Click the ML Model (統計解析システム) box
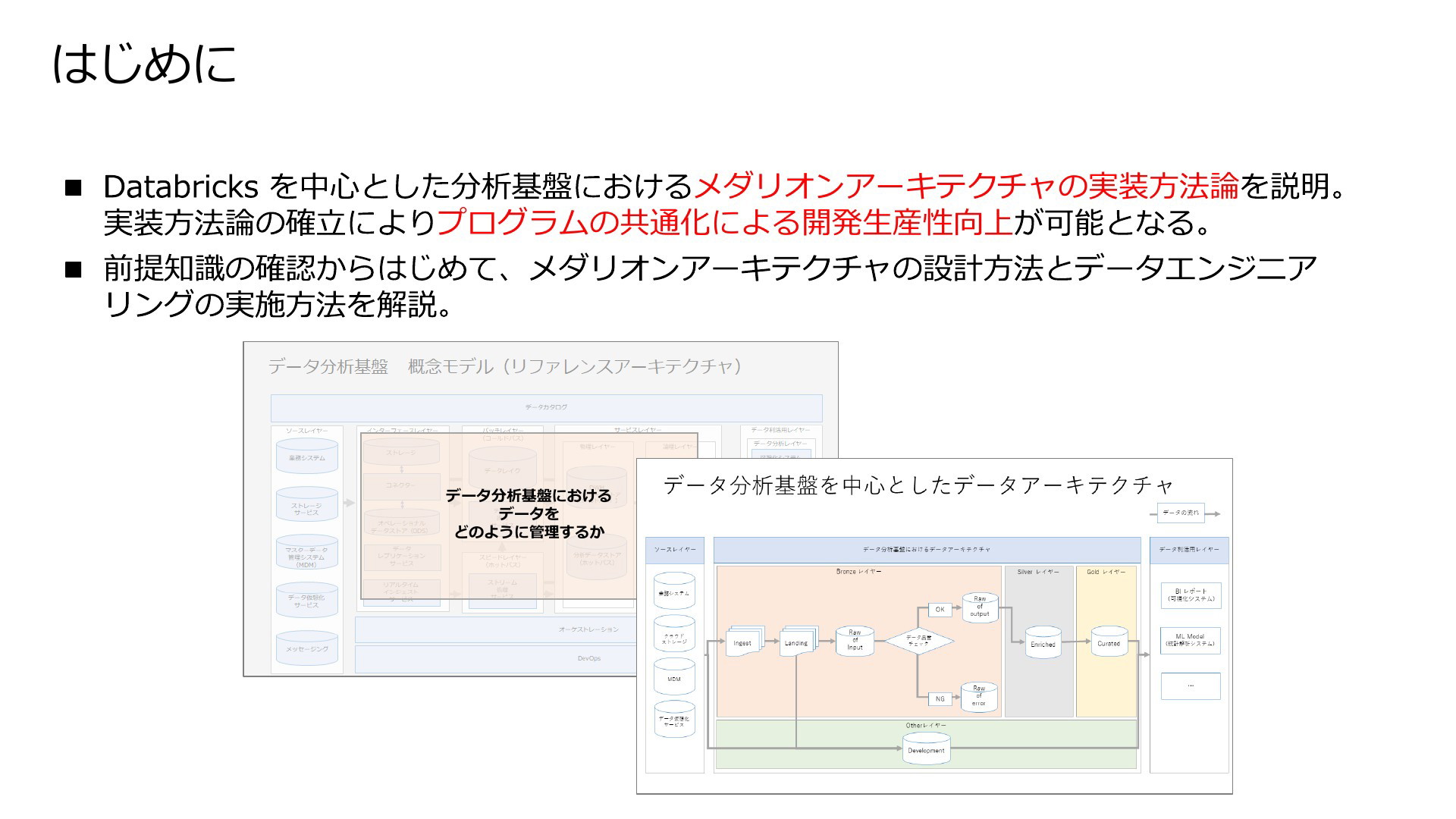Viewport: 1456px width, 819px height. click(1191, 640)
